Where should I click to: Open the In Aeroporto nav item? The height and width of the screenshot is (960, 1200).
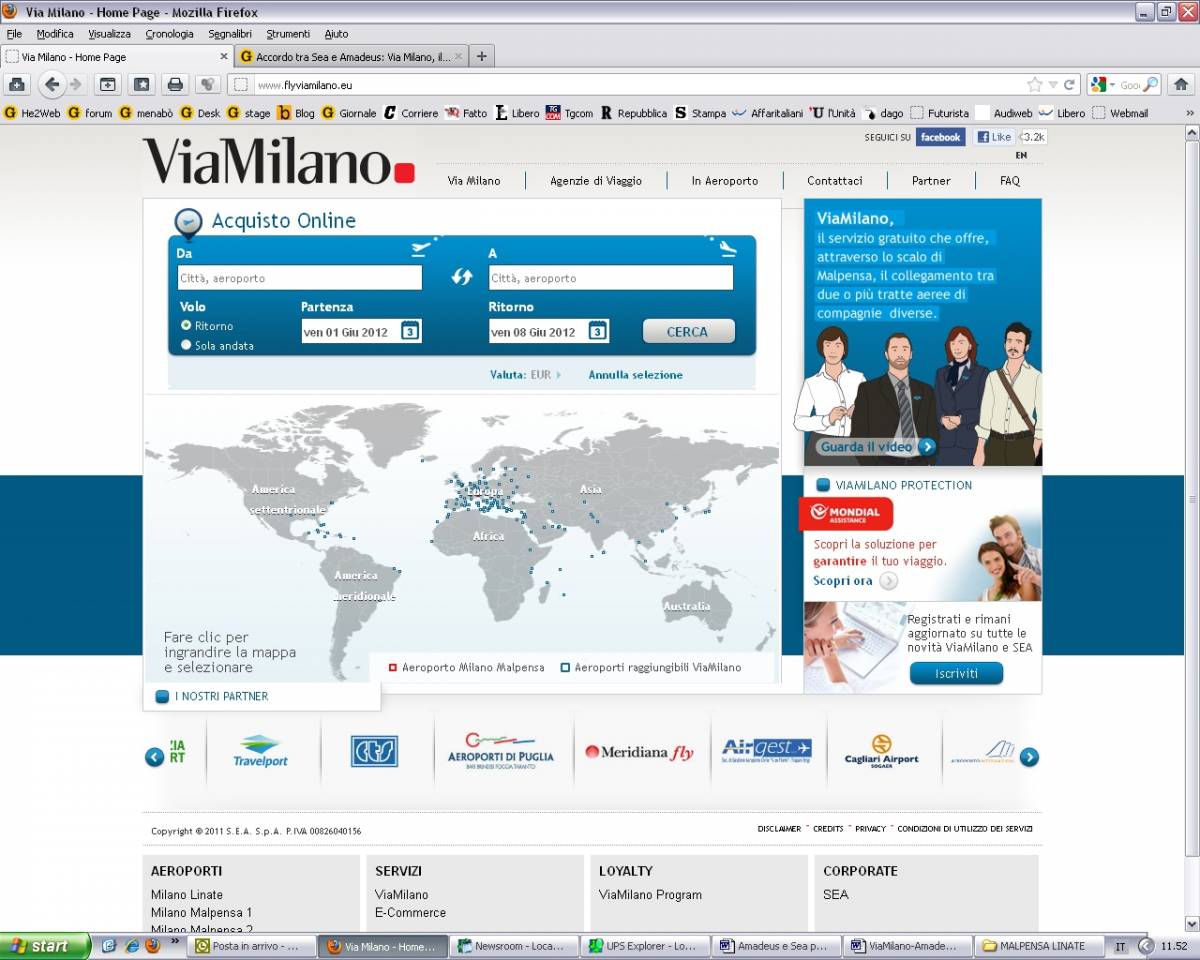point(725,181)
